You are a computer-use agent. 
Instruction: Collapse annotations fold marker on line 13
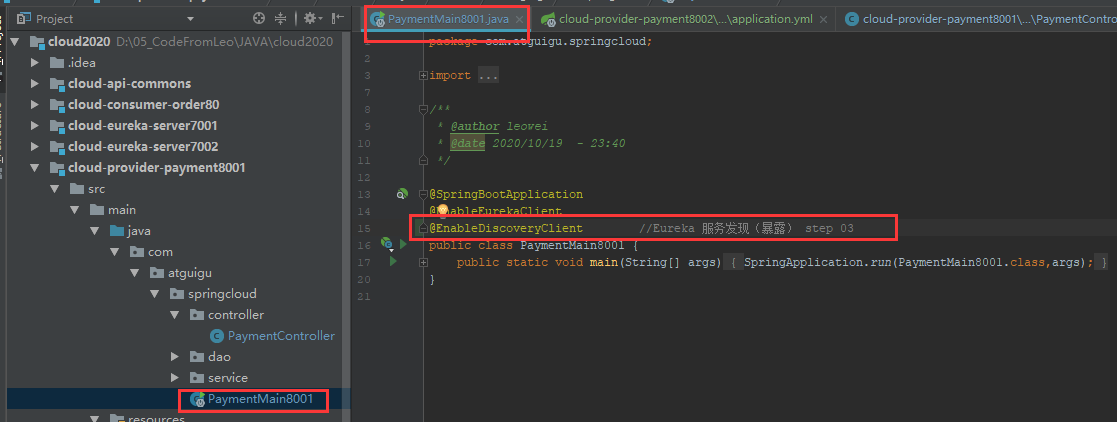point(424,194)
